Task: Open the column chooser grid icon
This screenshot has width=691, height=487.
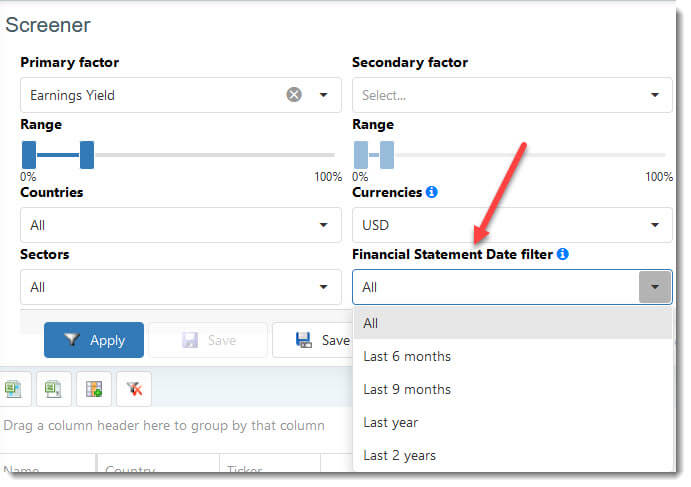Action: [x=94, y=389]
